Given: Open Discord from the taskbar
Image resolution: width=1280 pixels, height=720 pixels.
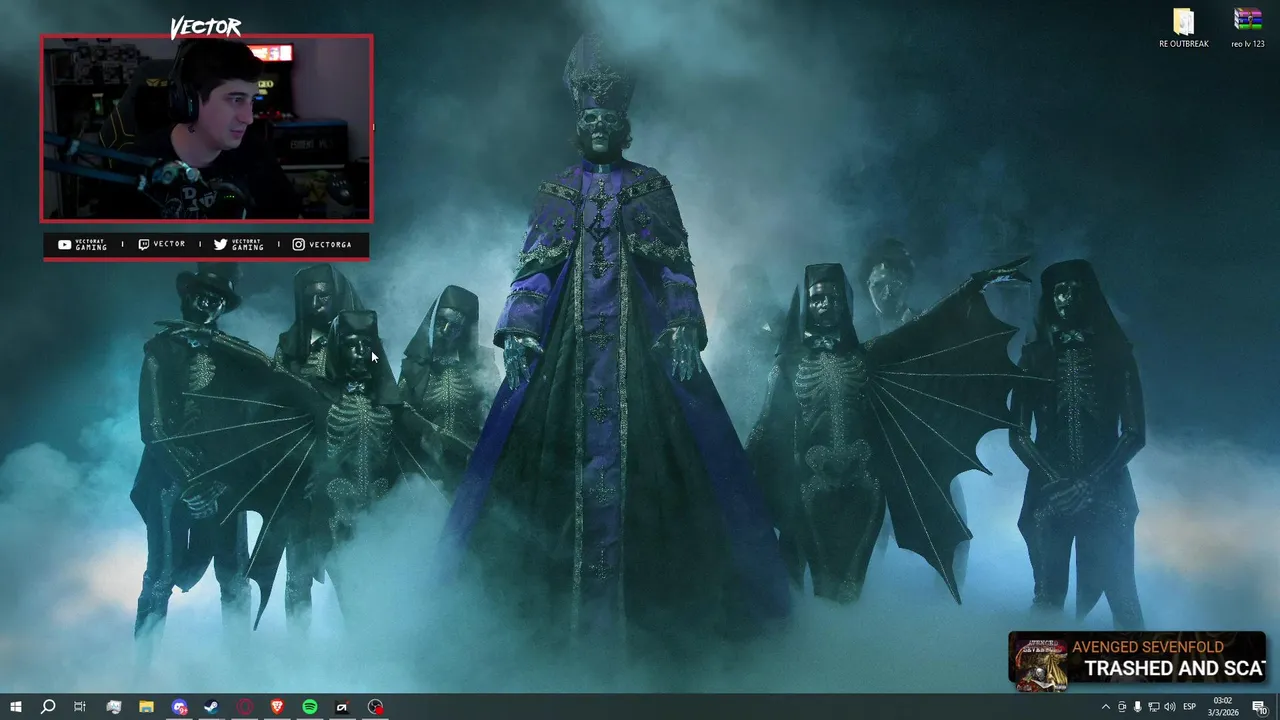Looking at the screenshot, I should pyautogui.click(x=179, y=707).
